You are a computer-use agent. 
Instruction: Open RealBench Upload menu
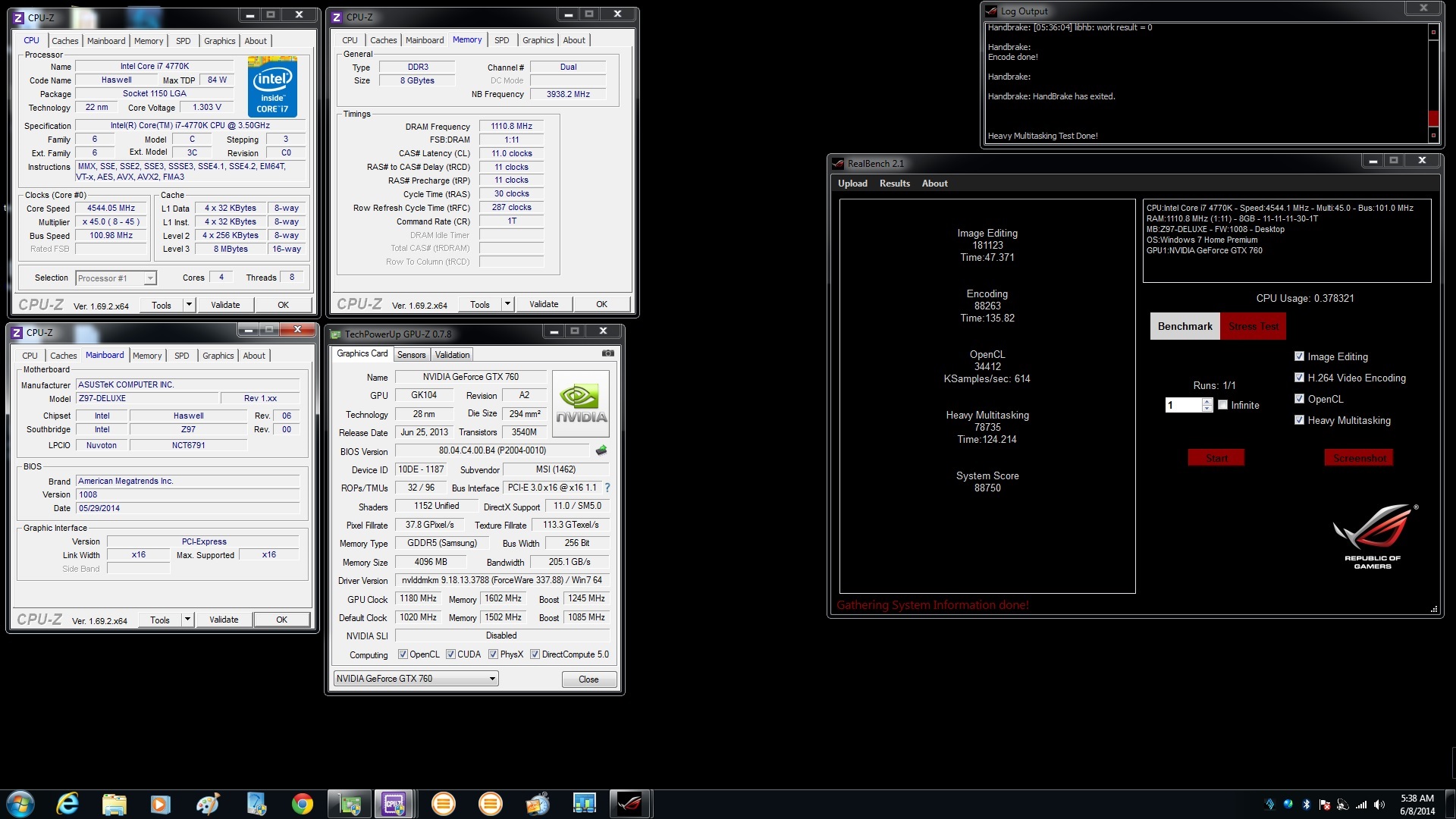click(x=852, y=184)
